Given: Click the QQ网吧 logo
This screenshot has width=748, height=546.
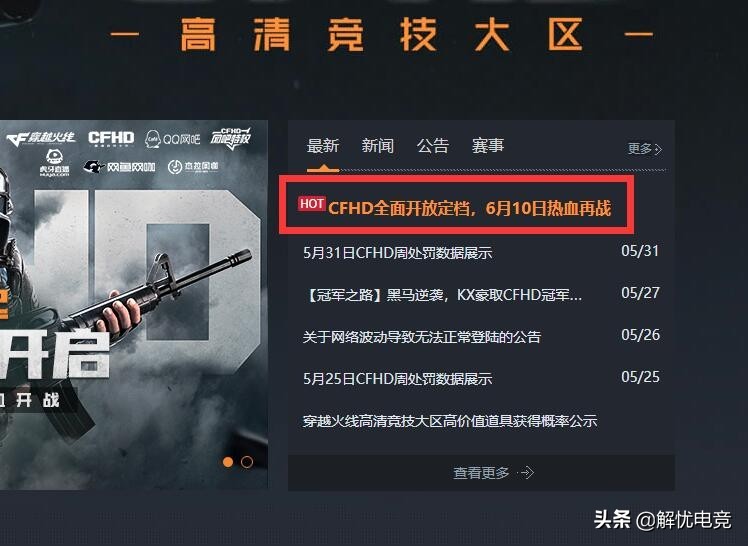Looking at the screenshot, I should (x=172, y=139).
